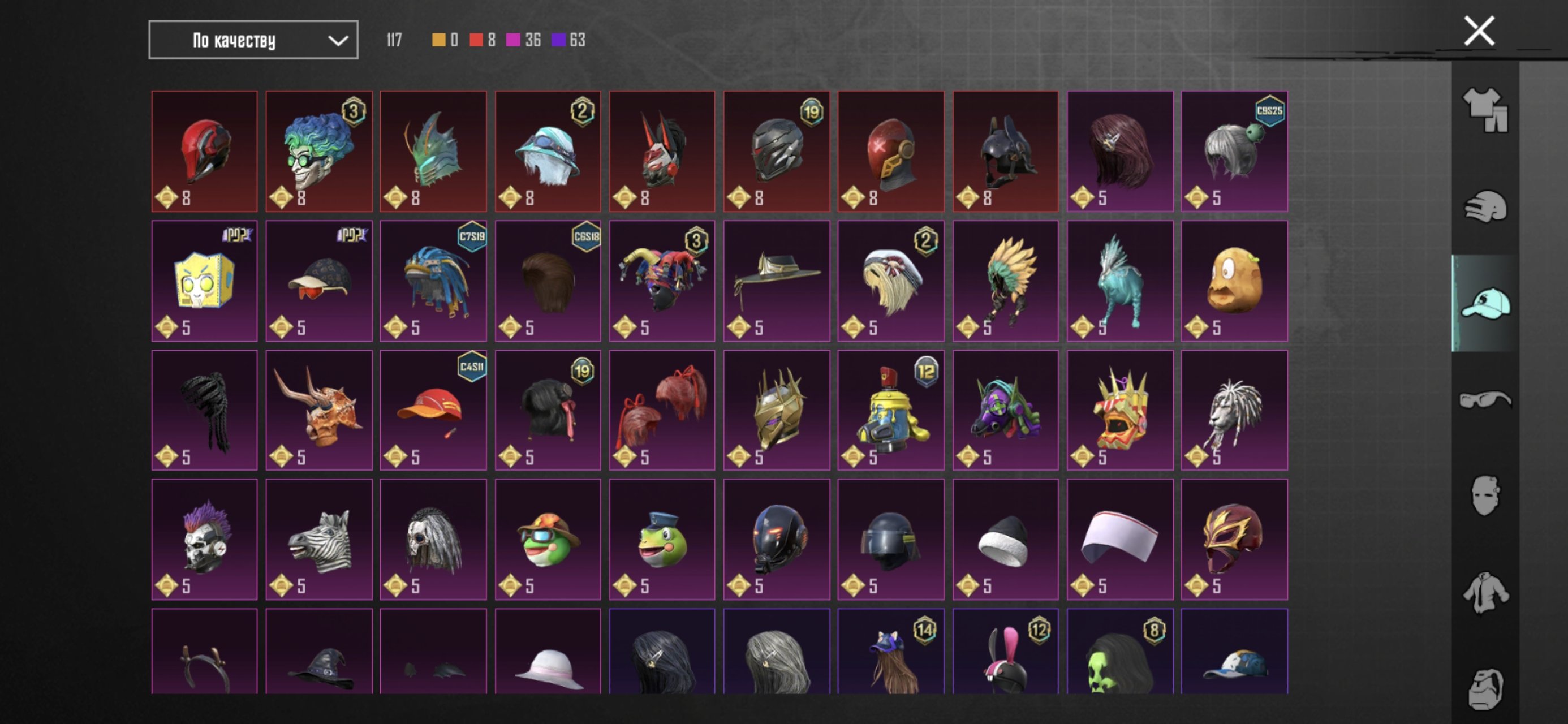Close the inventory with the X icon
Screen dimensions: 1568x724
[1479, 31]
